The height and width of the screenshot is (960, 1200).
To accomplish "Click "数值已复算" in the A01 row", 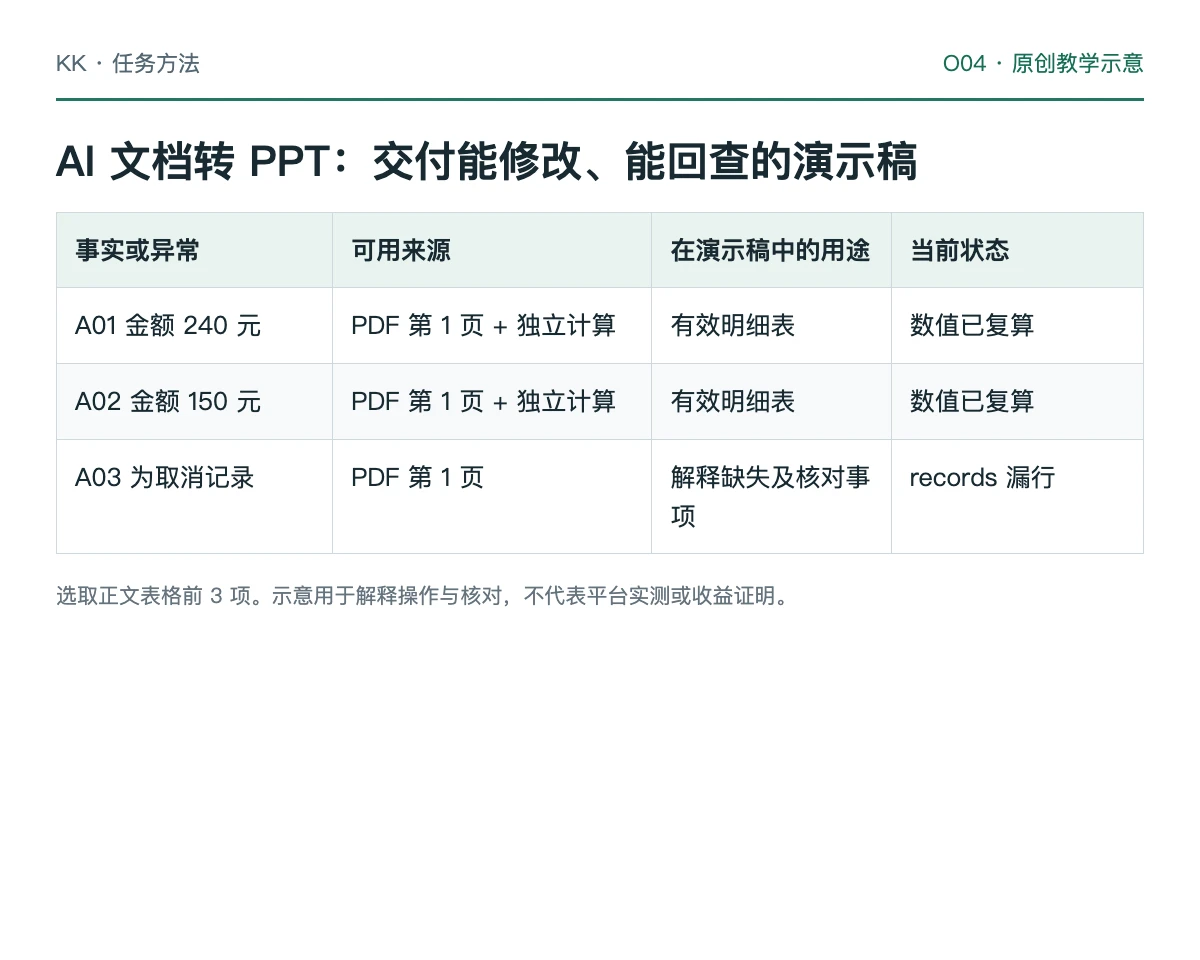I will click(972, 326).
